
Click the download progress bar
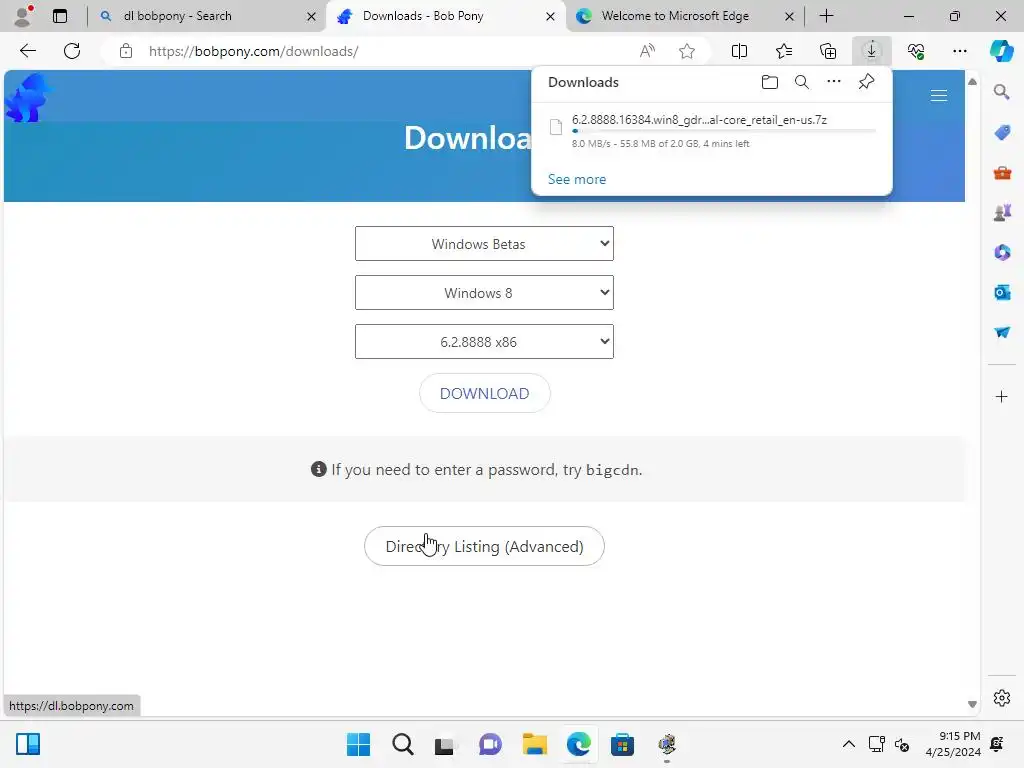pyautogui.click(x=724, y=131)
